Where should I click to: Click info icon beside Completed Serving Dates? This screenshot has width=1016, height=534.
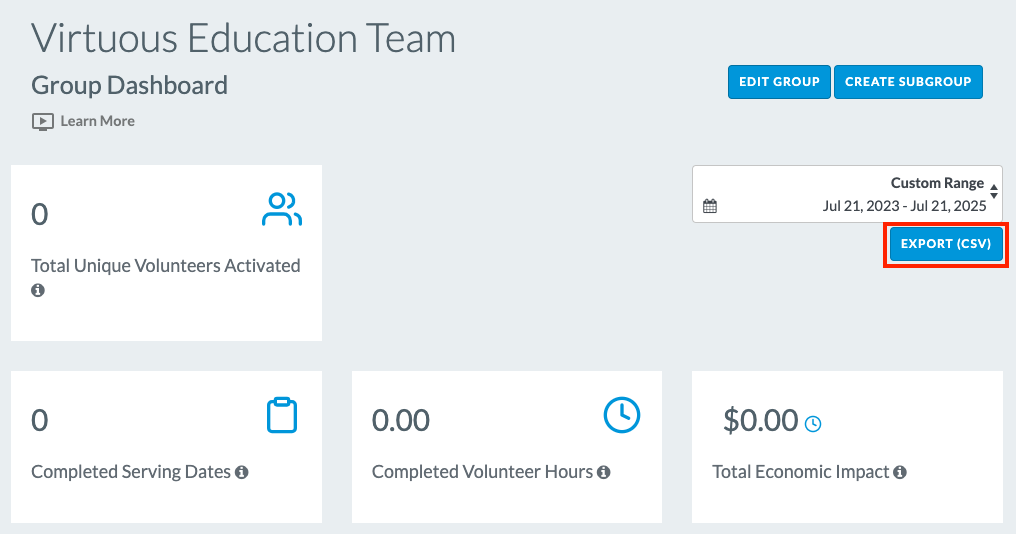pyautogui.click(x=242, y=472)
